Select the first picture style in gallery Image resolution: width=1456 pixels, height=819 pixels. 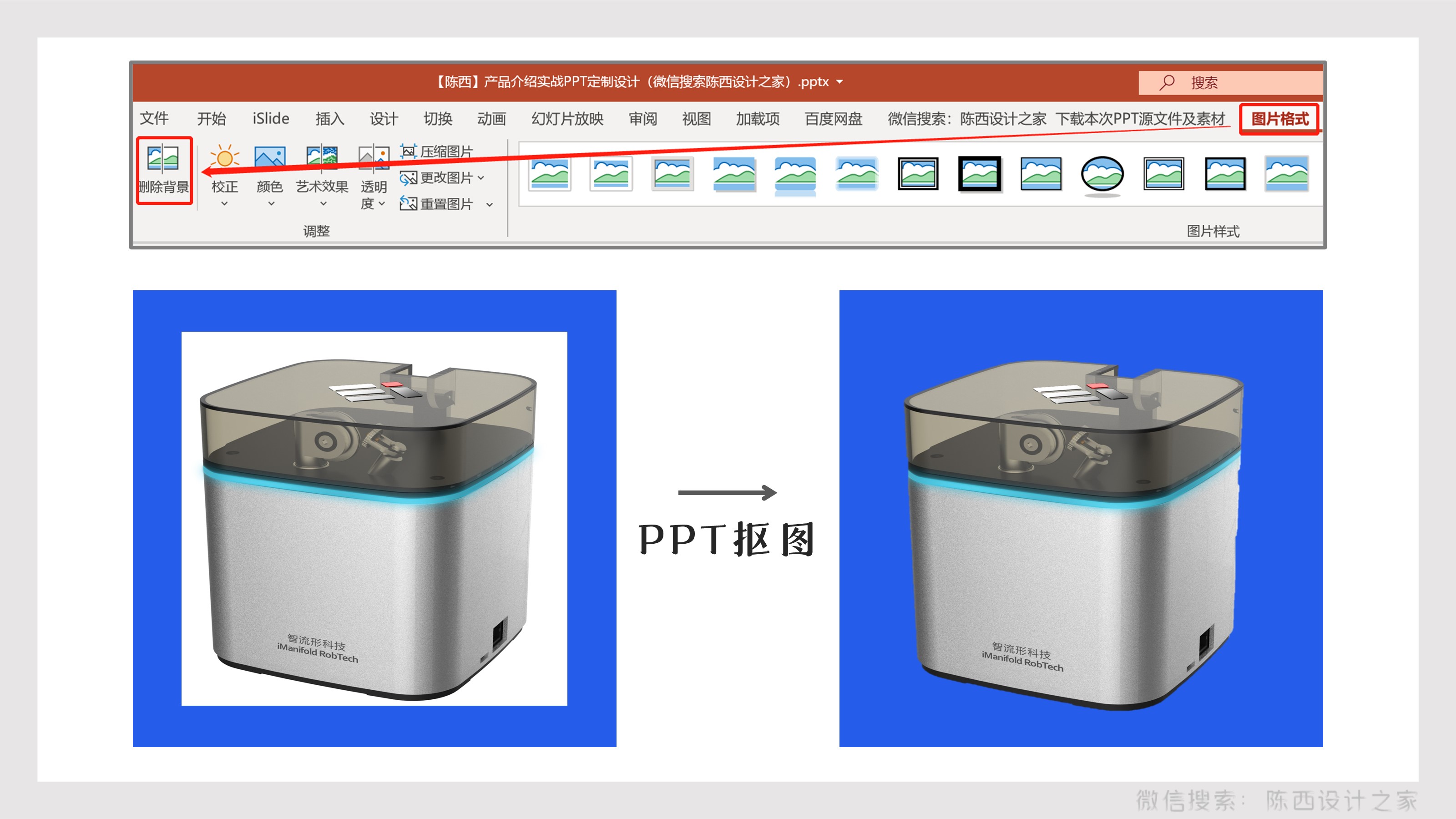point(549,173)
